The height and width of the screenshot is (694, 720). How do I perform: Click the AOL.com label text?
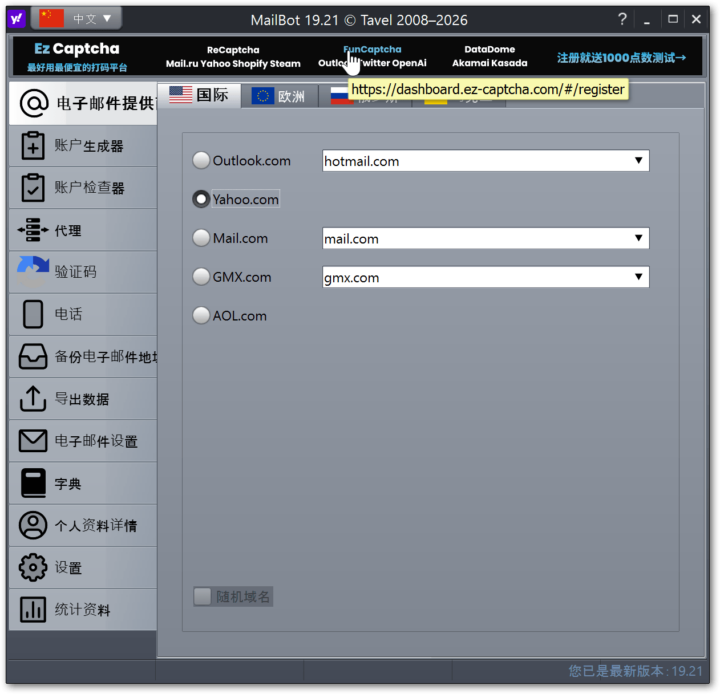[x=239, y=316]
